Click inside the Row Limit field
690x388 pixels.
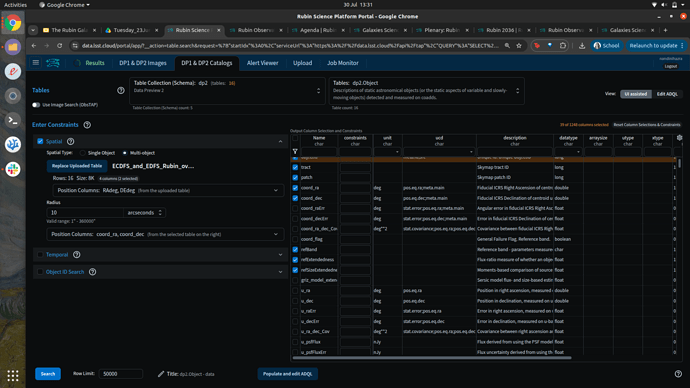click(121, 374)
